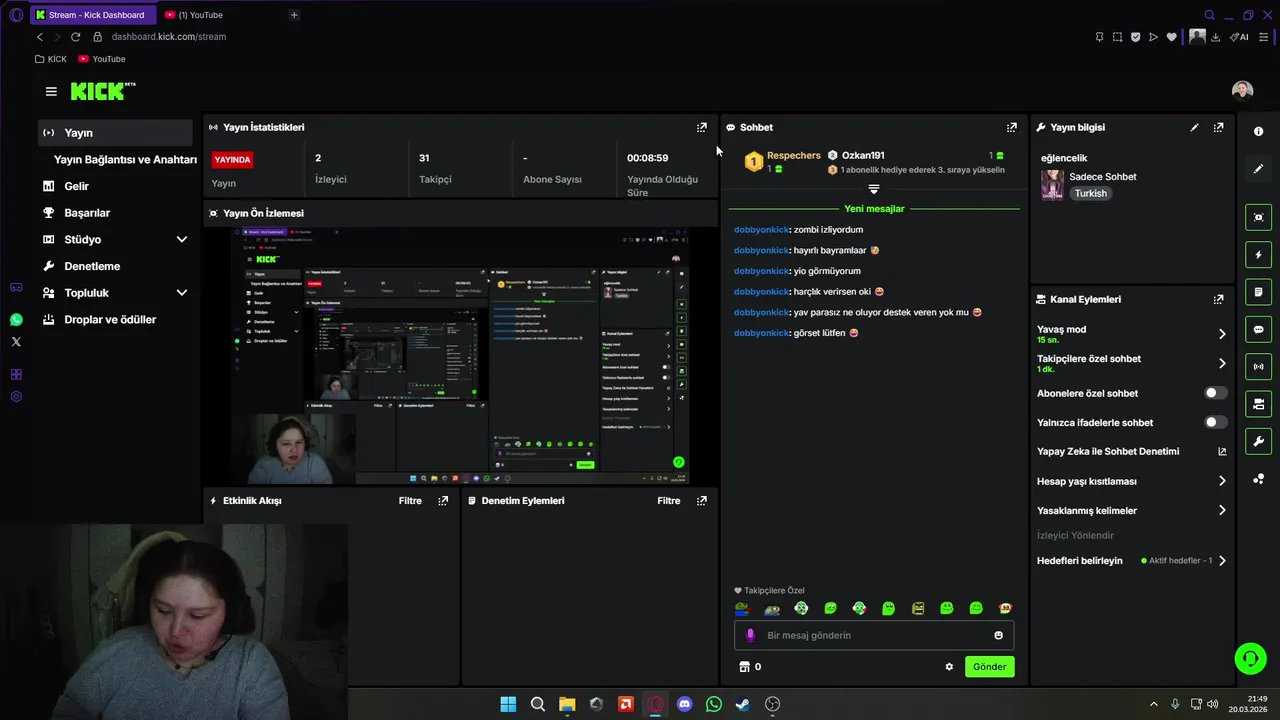Screen dimensions: 1280x720
Task: Pop out the Yayın İstatistikleri panel
Action: click(702, 127)
